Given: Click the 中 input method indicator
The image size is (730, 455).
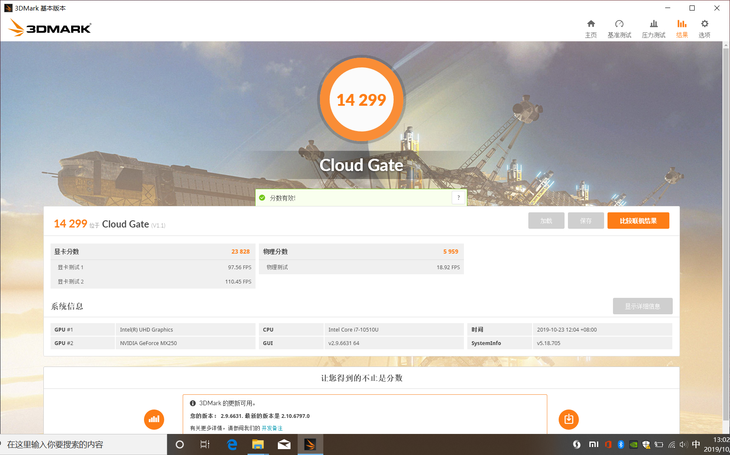Looking at the screenshot, I should click(696, 444).
